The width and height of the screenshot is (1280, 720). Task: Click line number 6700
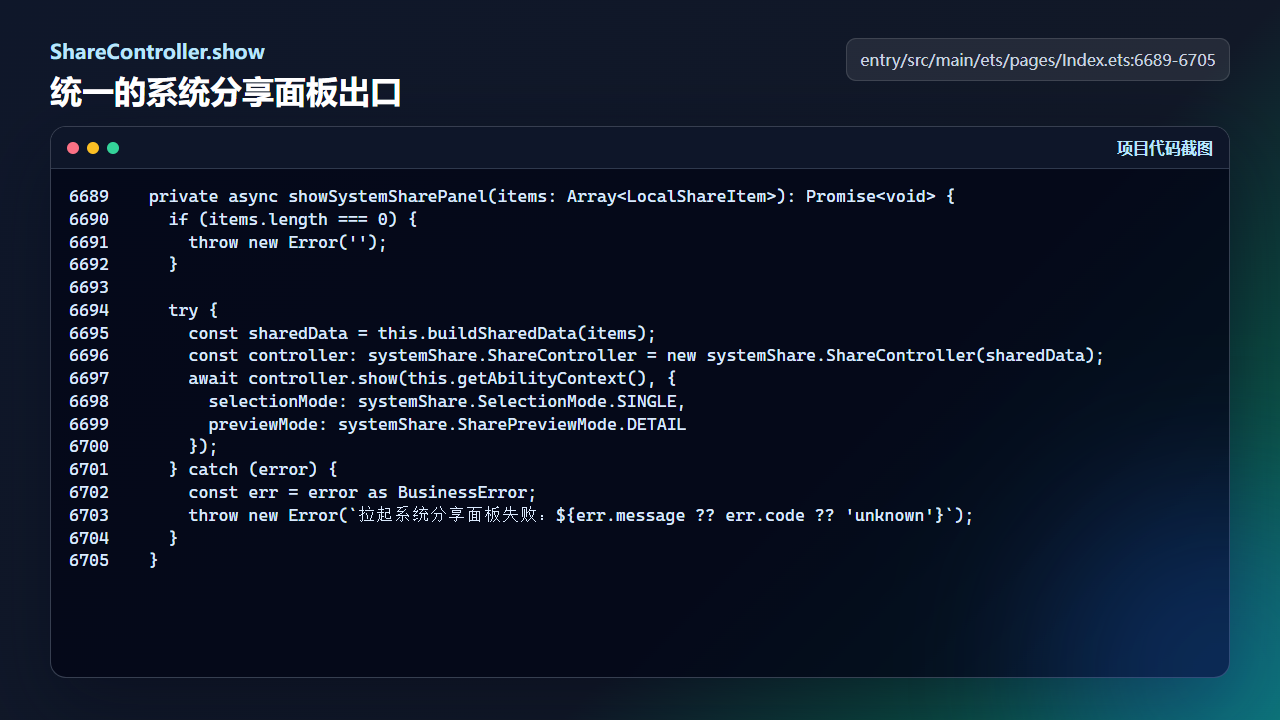click(89, 446)
